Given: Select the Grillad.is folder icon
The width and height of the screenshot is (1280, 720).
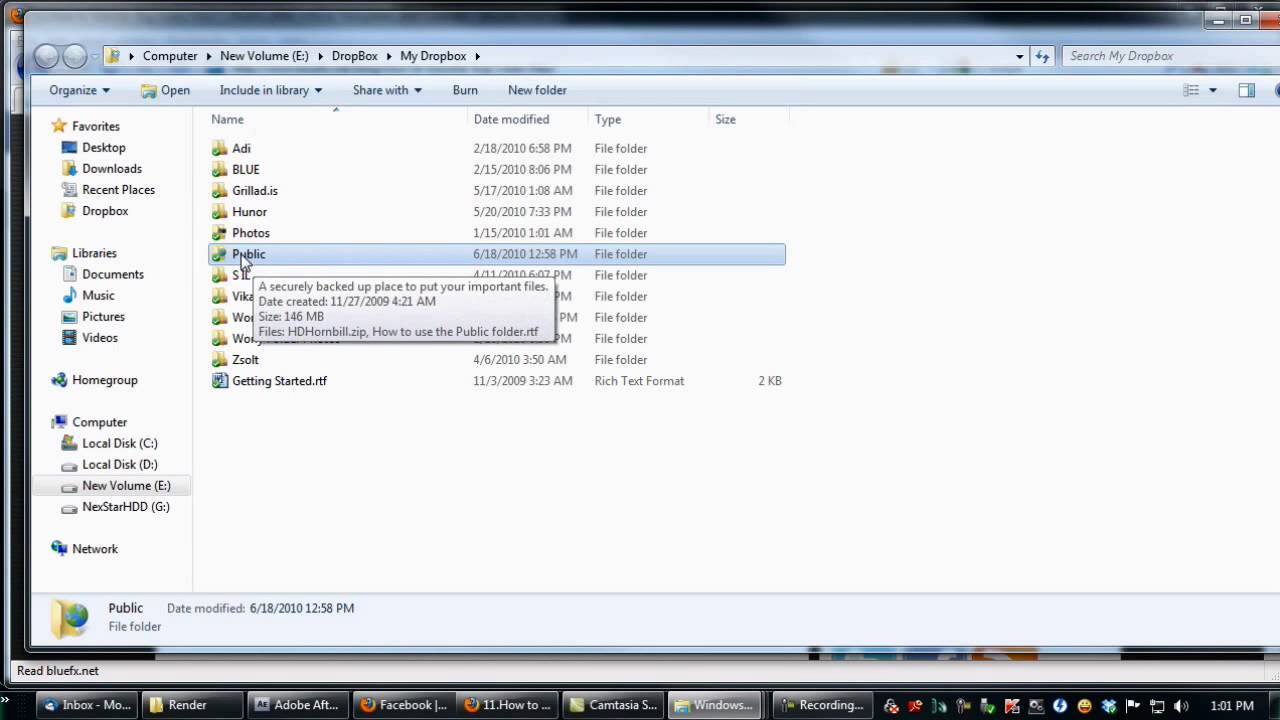Looking at the screenshot, I should tap(220, 190).
